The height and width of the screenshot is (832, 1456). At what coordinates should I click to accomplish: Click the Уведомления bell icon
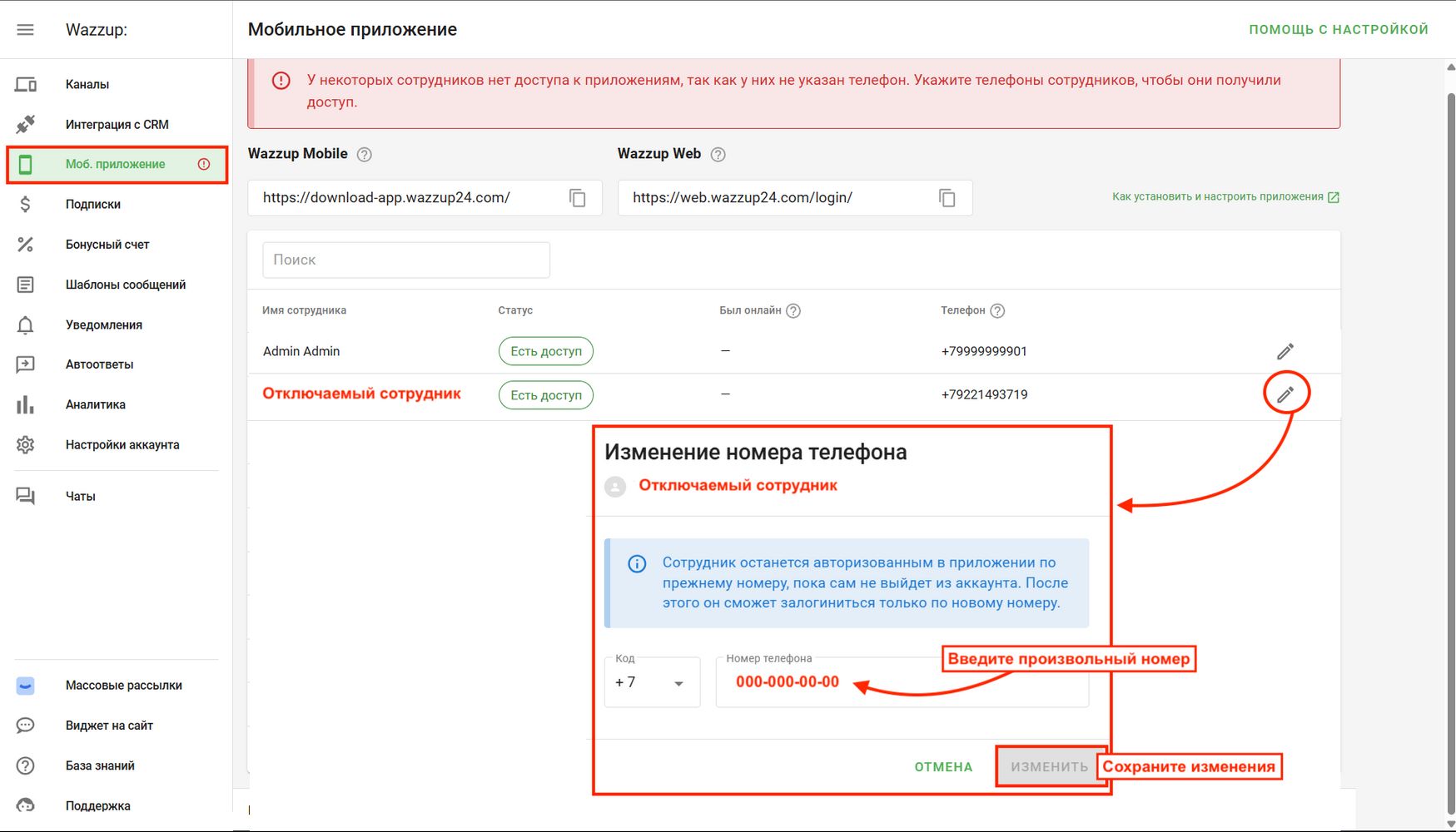tap(26, 324)
